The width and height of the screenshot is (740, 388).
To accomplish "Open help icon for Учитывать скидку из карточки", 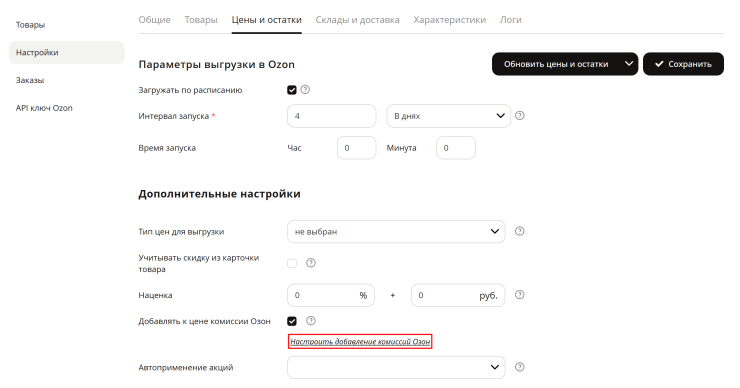I will [x=311, y=263].
